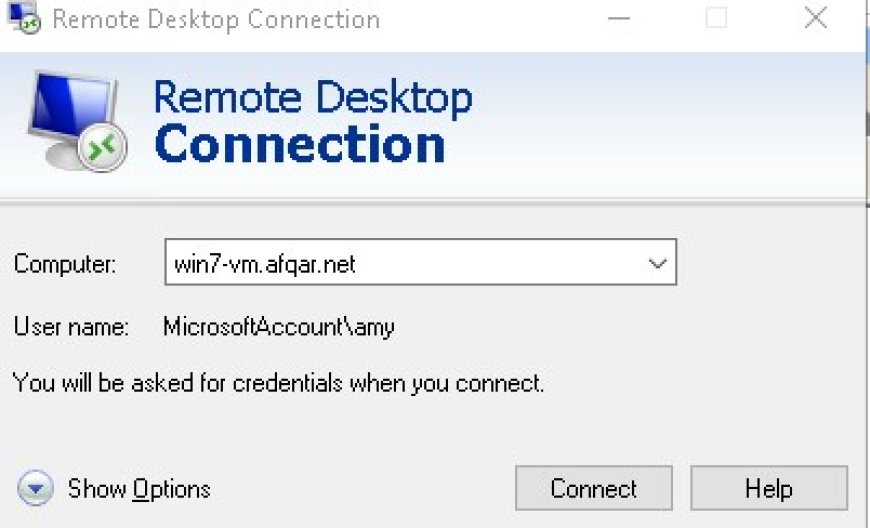Connect to the remote computer

pyautogui.click(x=594, y=488)
